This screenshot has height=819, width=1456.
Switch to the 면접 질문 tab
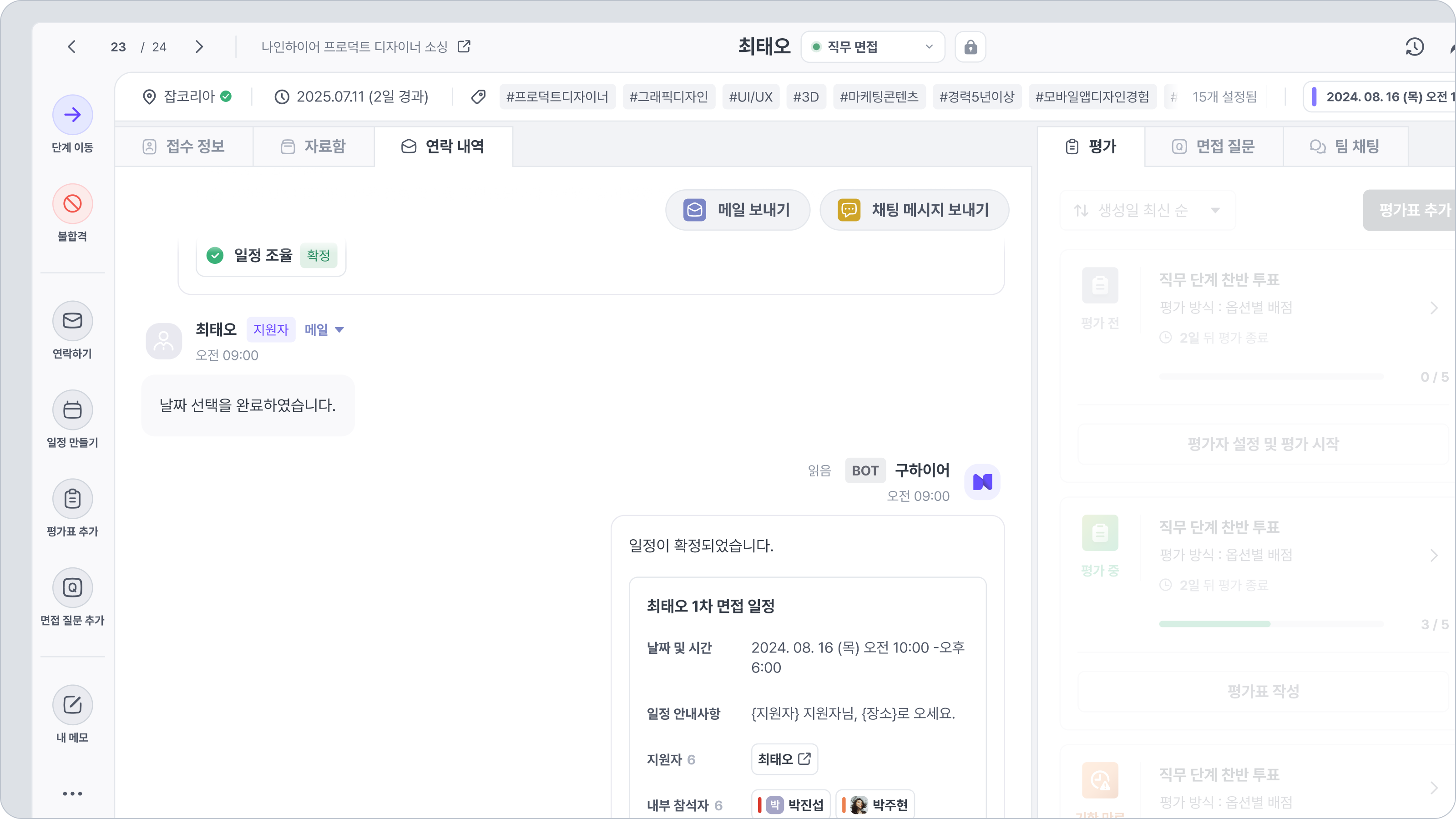1213,147
